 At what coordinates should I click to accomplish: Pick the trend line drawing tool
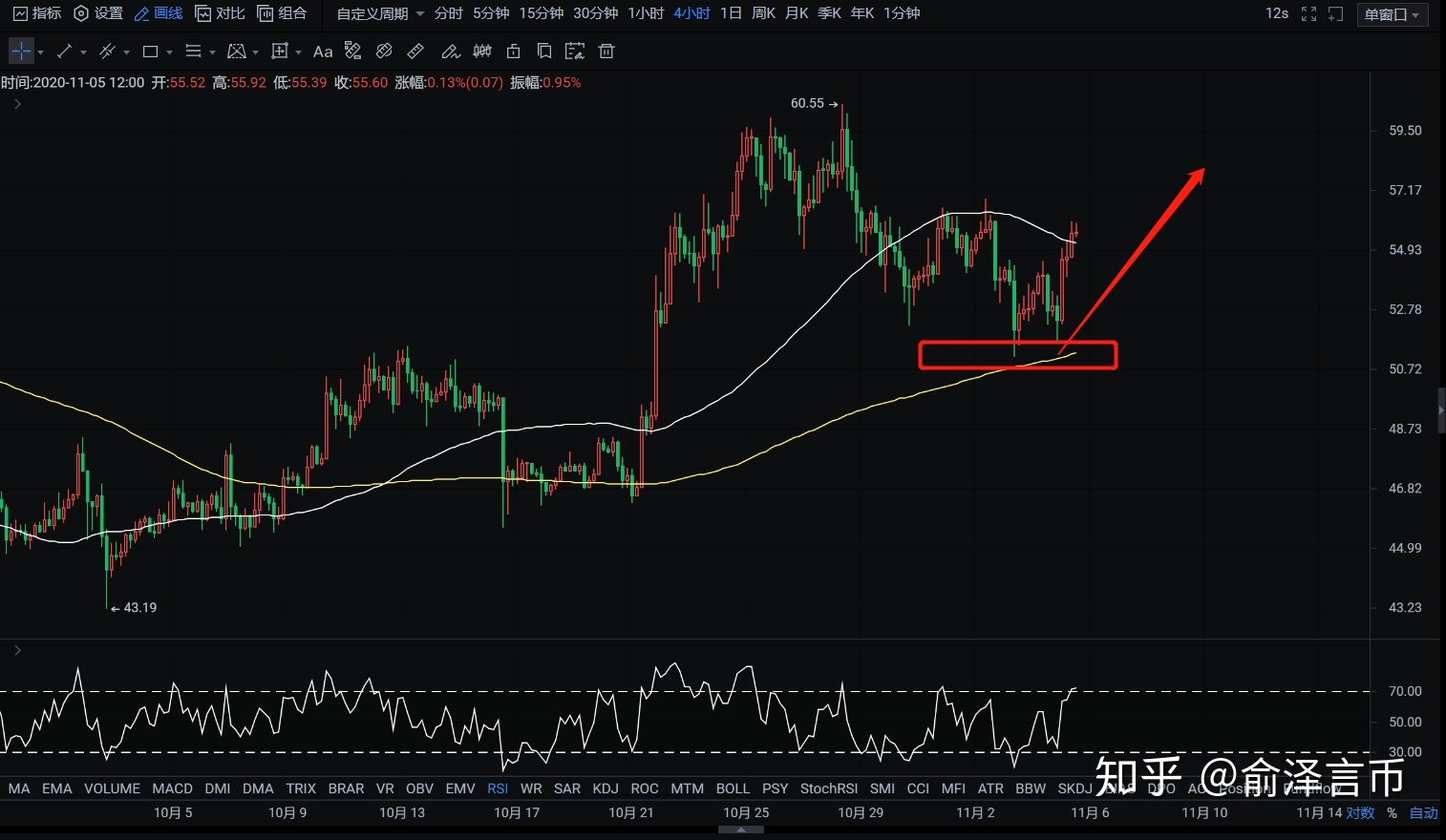pyautogui.click(x=65, y=52)
